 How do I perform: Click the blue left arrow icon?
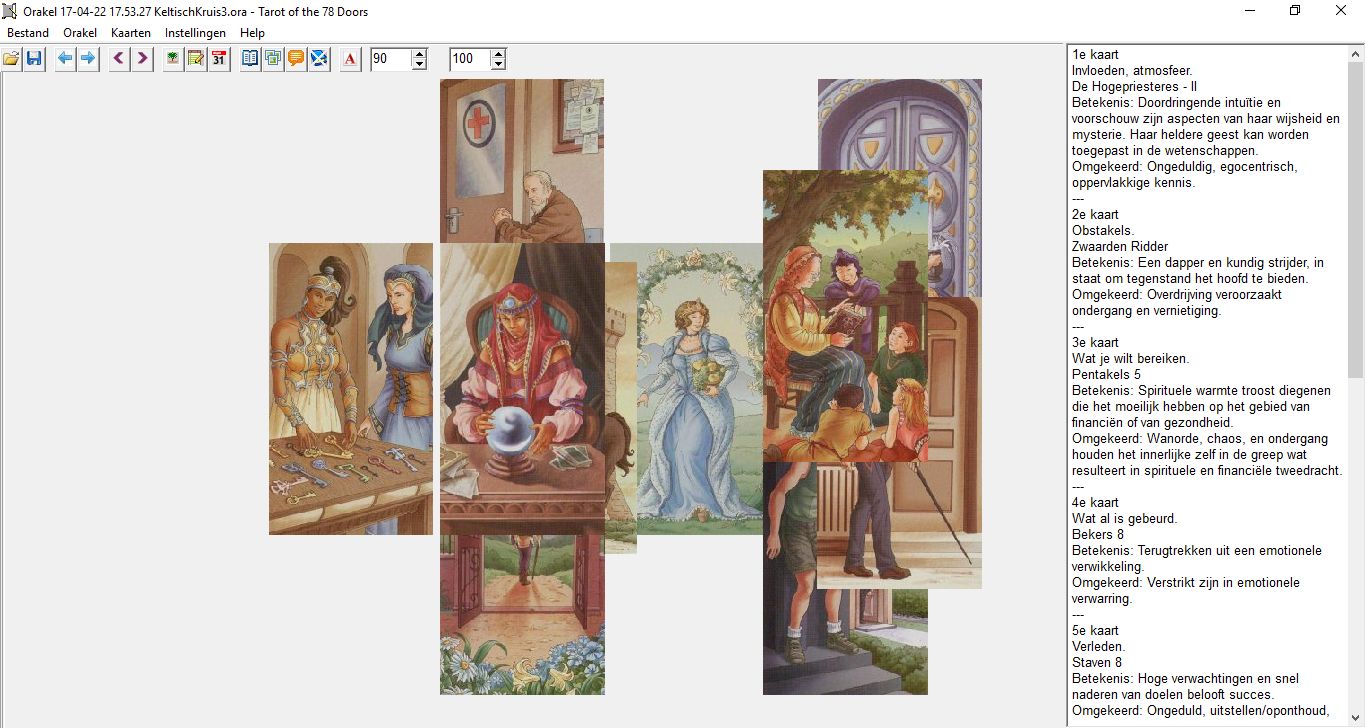click(65, 59)
